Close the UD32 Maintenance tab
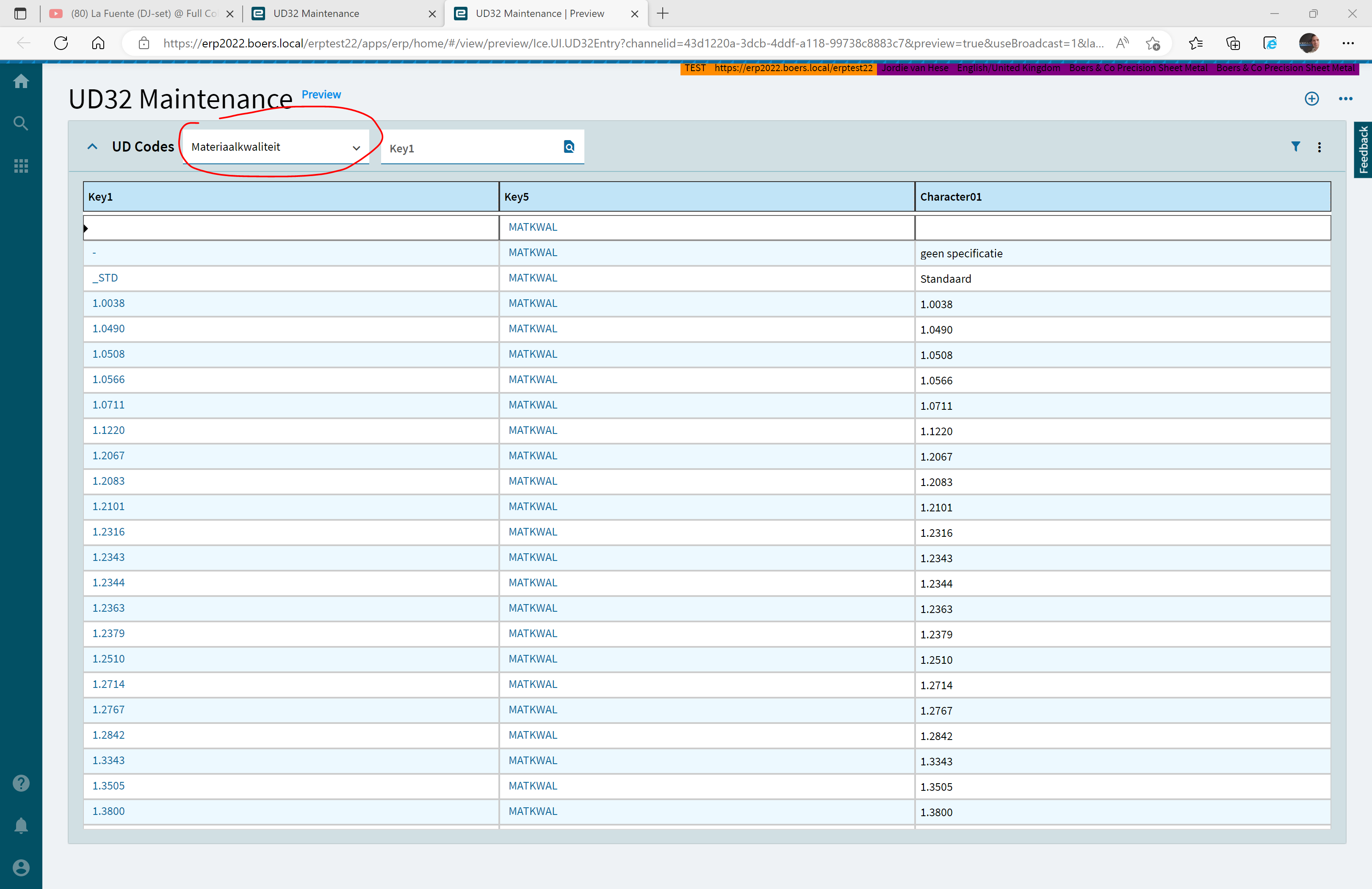Screen dimensions: 1372x889 432,14
